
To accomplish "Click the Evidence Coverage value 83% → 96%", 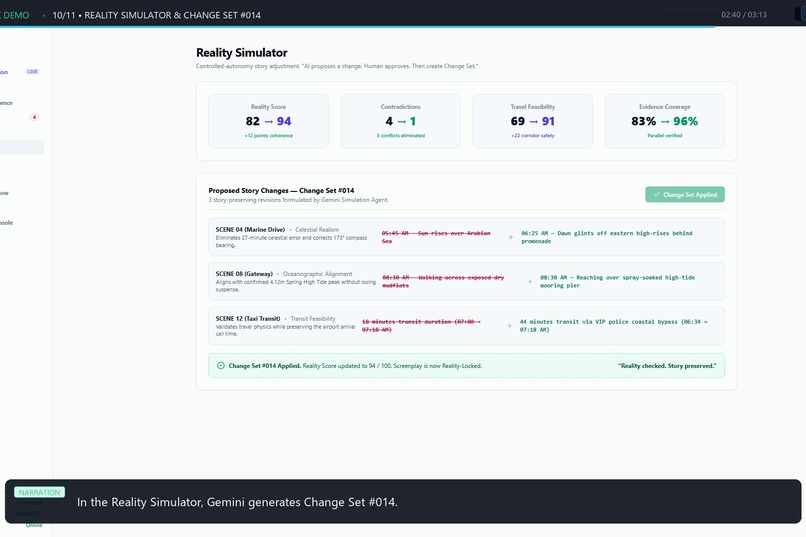I will 665,121.
